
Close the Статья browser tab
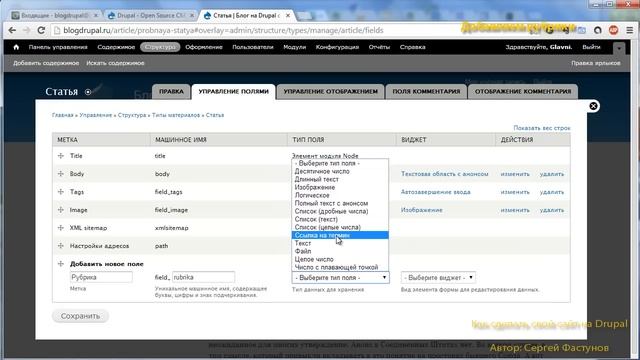click(288, 15)
